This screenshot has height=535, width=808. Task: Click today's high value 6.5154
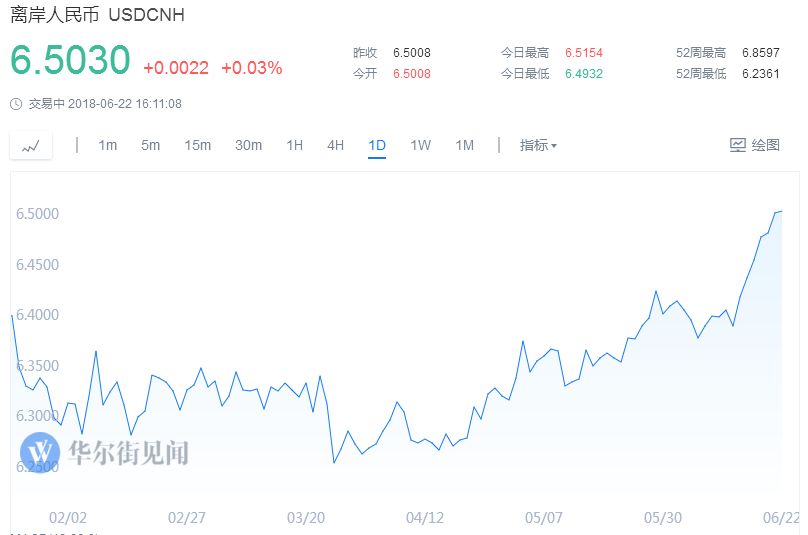coord(584,52)
